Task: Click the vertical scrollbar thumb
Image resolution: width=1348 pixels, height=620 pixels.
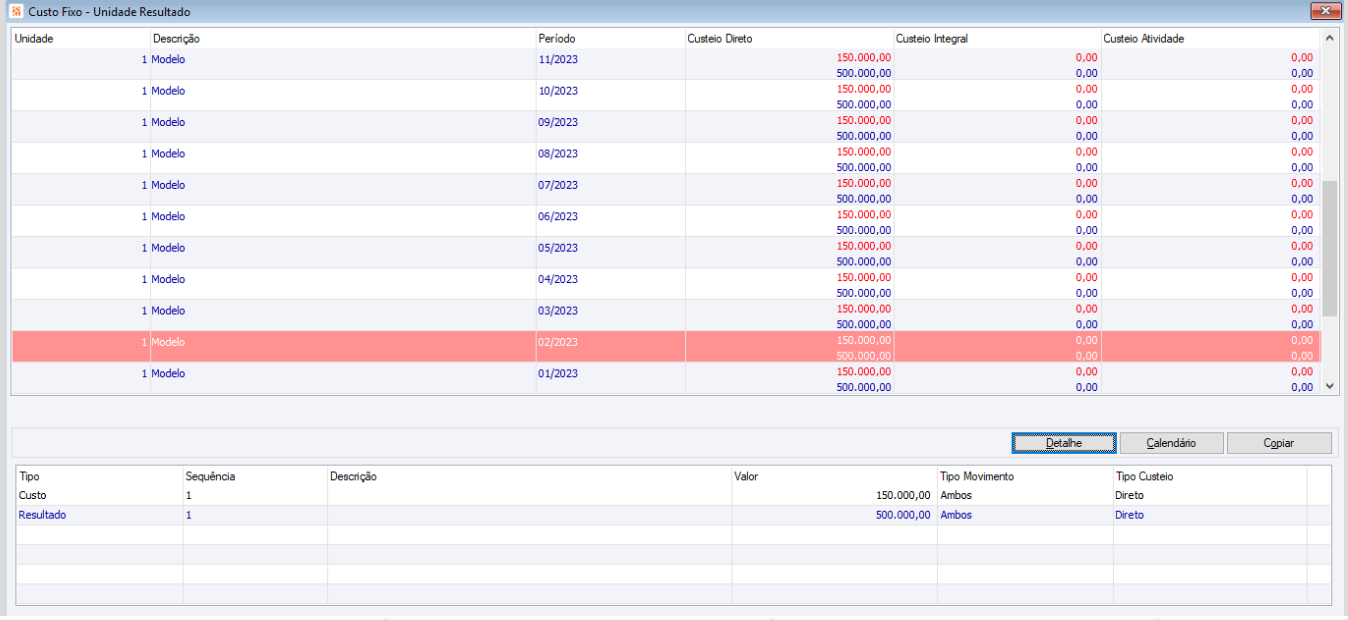Action: (x=1329, y=248)
